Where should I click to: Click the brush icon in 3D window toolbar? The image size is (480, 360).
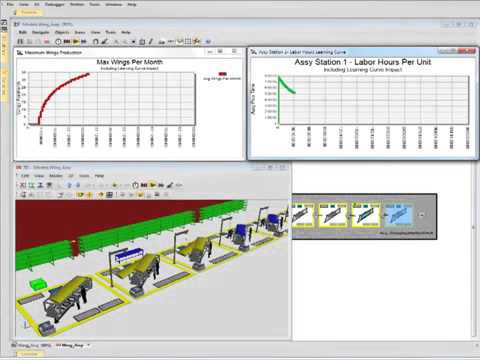tap(170, 185)
